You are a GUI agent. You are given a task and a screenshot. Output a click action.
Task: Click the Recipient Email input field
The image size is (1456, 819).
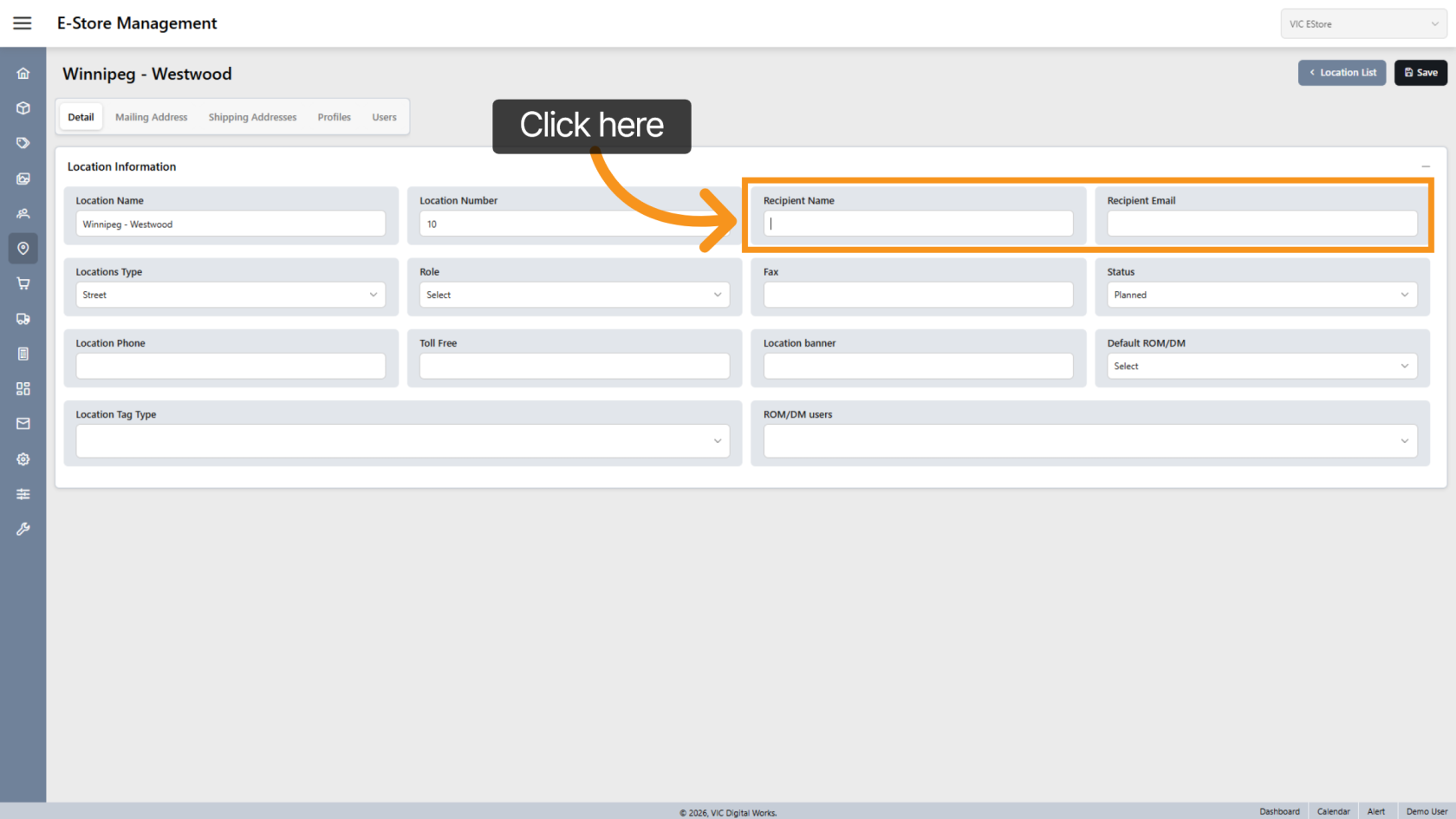[x=1261, y=224]
